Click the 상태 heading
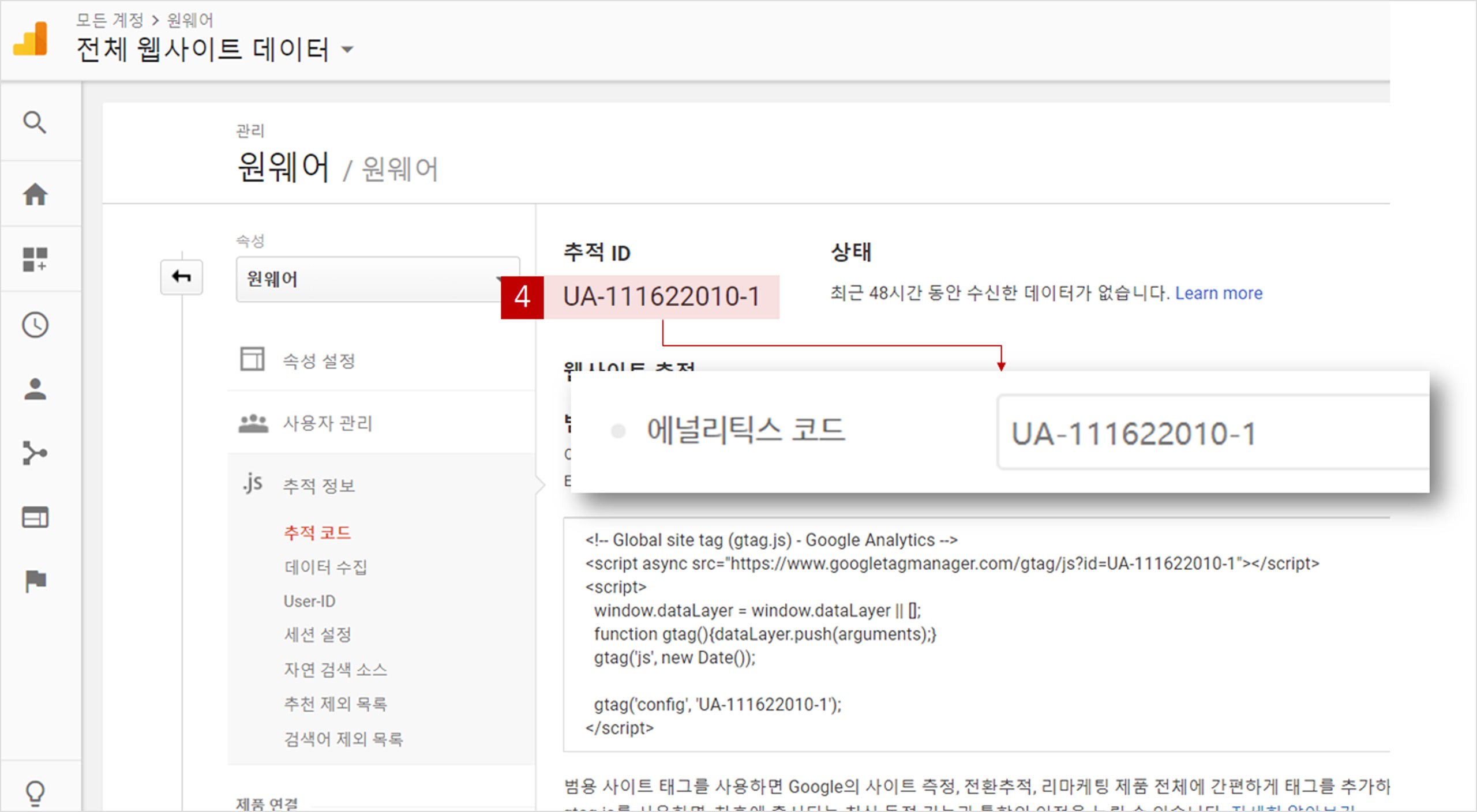1477x812 pixels. coord(851,251)
